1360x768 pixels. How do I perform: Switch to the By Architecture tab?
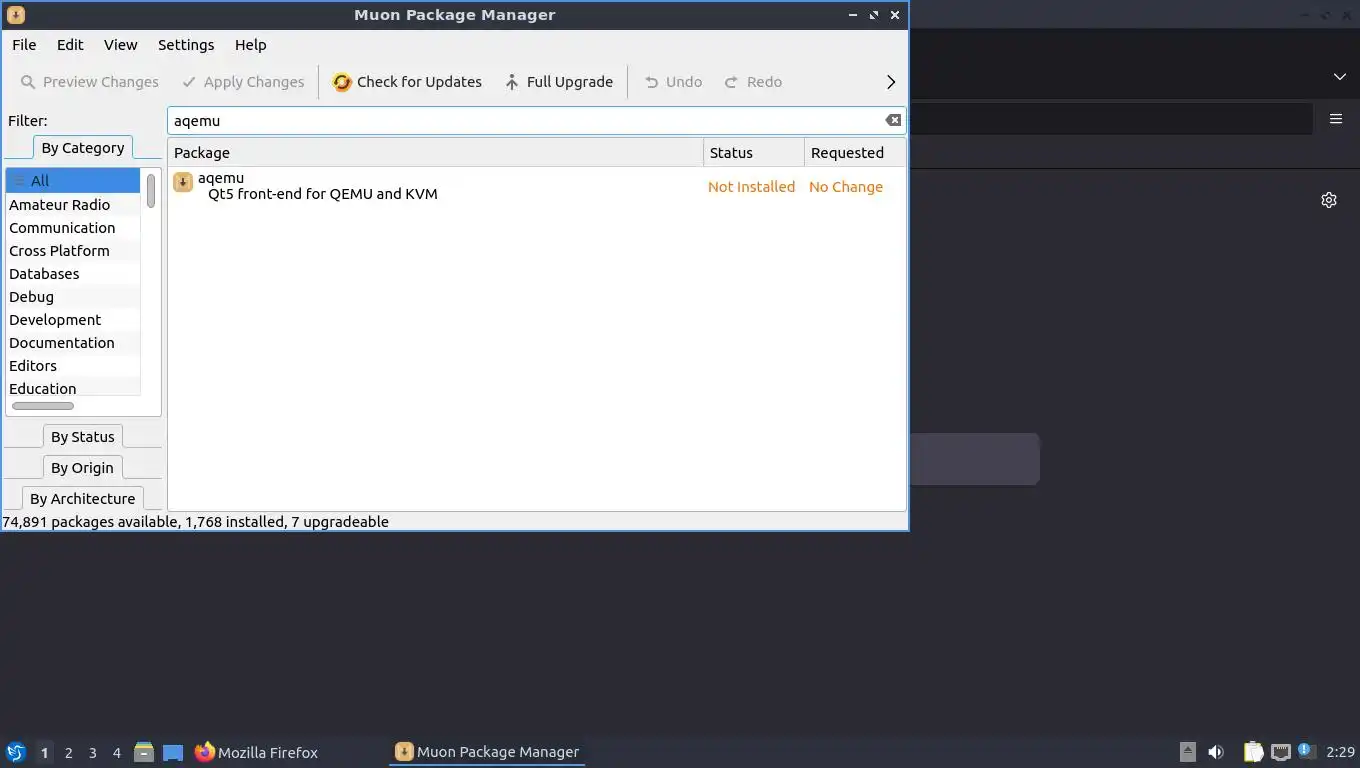(x=83, y=499)
